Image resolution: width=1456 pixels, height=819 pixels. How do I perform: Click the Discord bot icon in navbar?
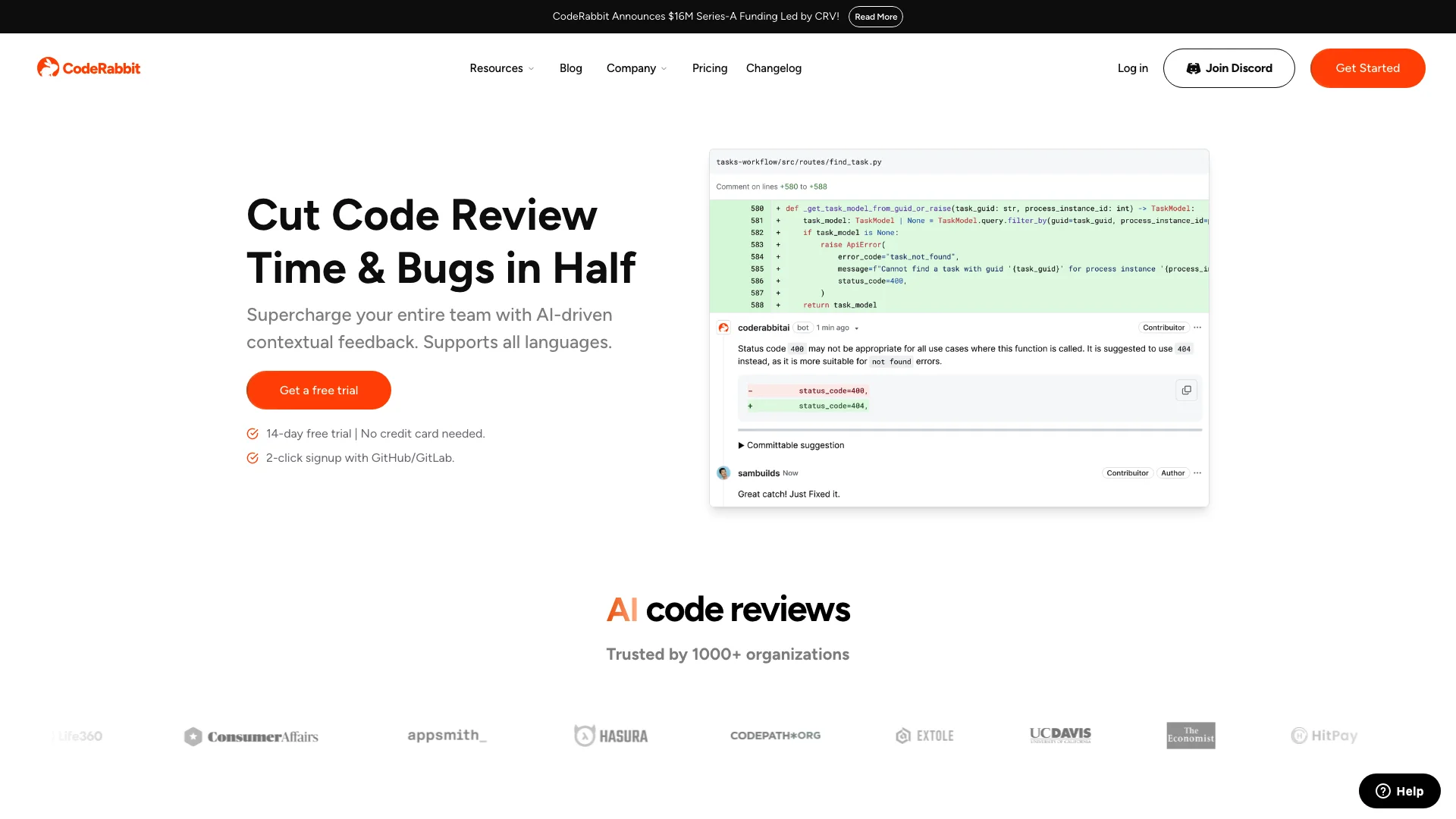[1192, 68]
